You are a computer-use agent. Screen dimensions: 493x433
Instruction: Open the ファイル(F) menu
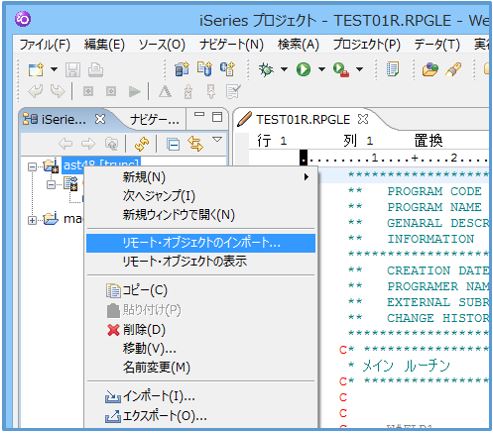pyautogui.click(x=45, y=45)
